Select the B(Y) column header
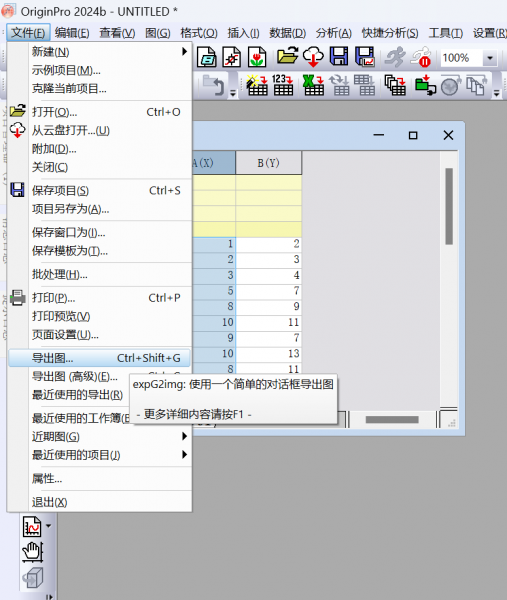507x600 pixels. [x=269, y=163]
